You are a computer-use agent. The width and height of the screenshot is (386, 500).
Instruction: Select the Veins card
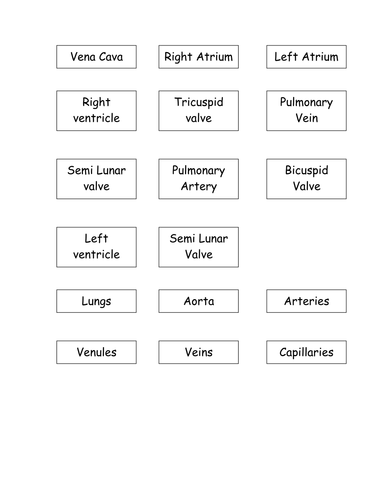(199, 352)
